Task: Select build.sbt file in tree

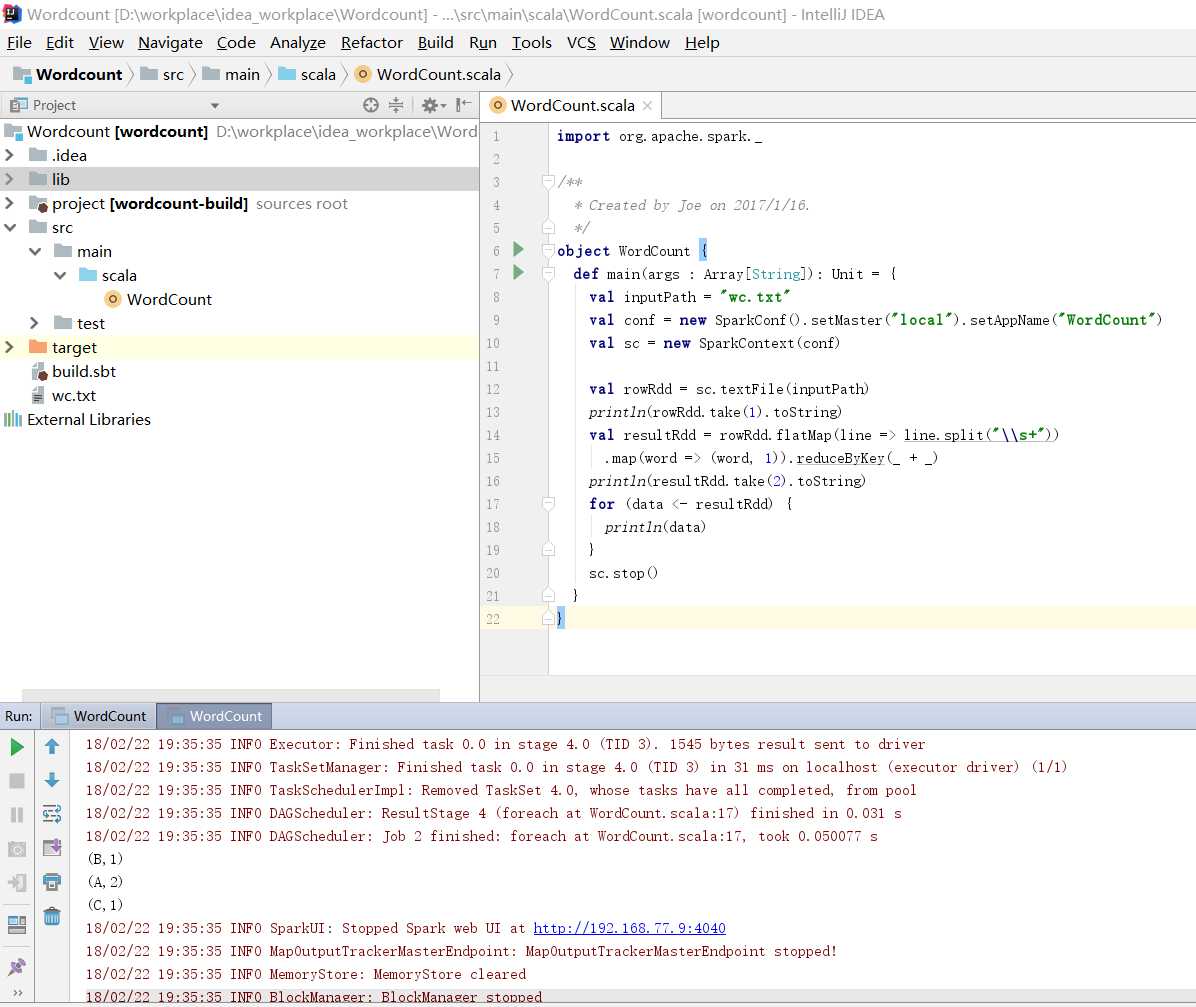Action: coord(74,372)
